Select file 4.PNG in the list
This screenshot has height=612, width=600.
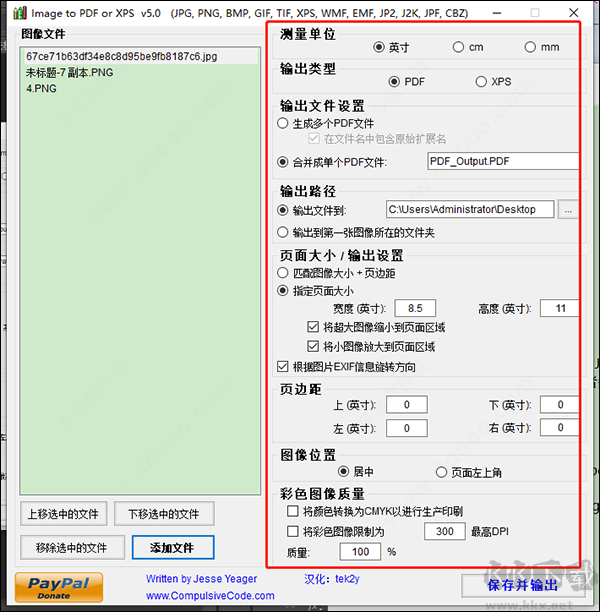(141, 89)
